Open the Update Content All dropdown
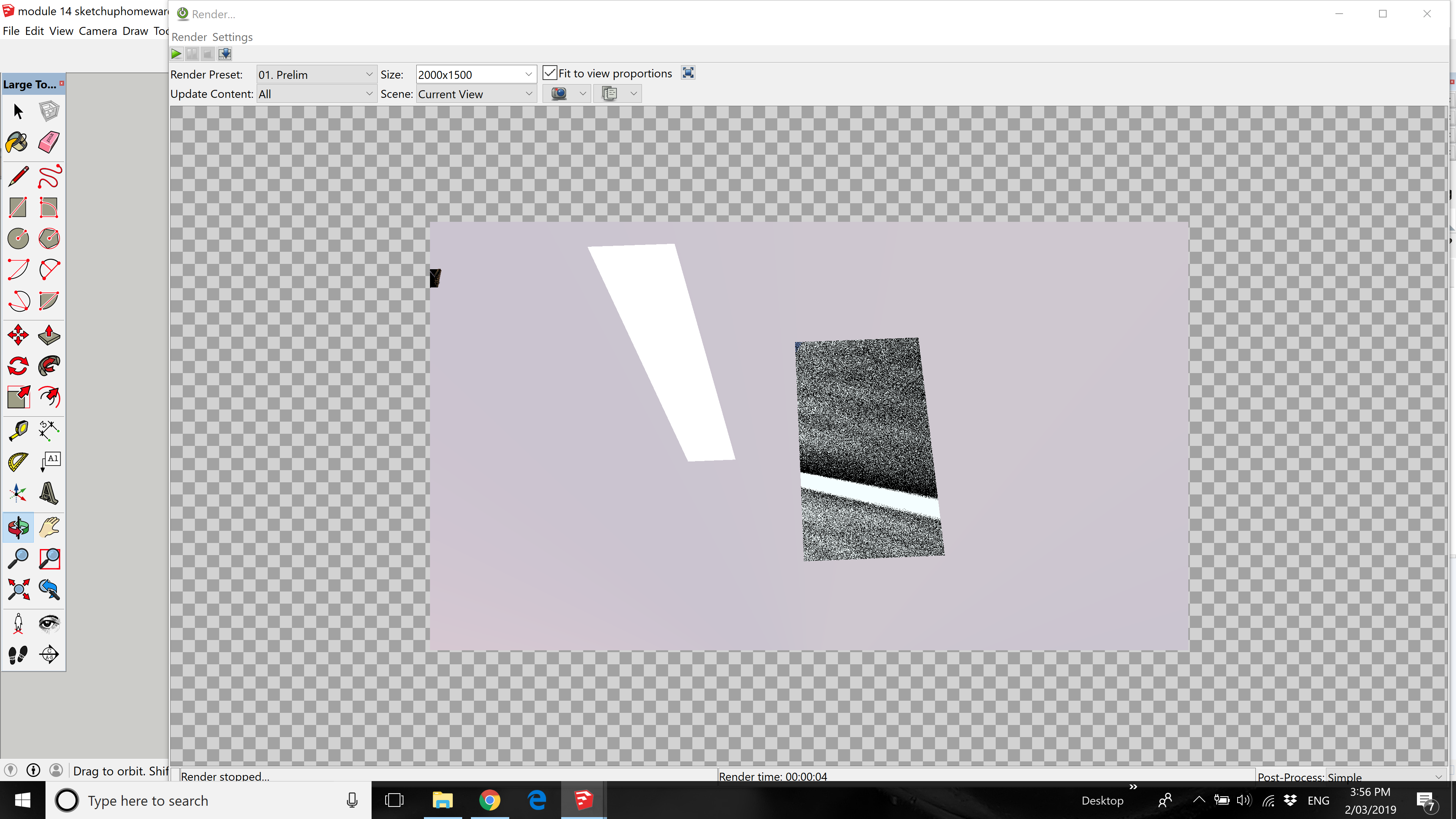Viewport: 1456px width, 819px height. point(315,94)
